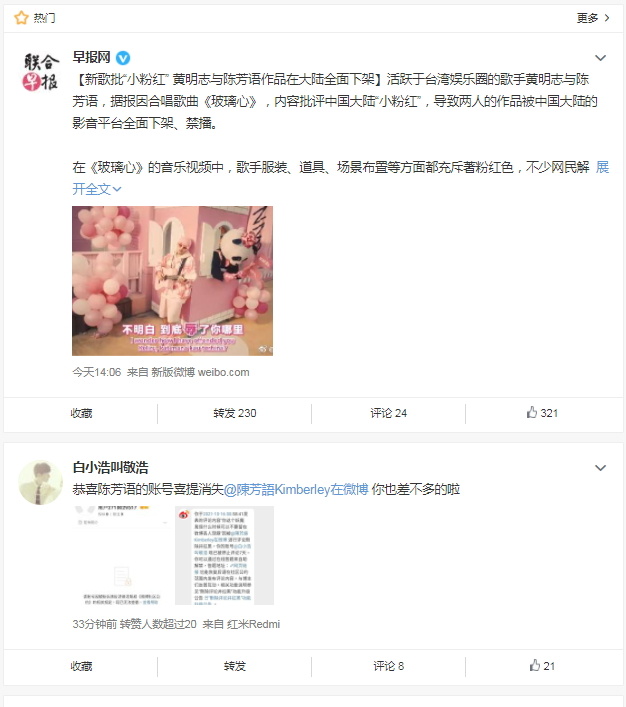Click 转发 on the second post
The image size is (626, 707).
point(235,666)
